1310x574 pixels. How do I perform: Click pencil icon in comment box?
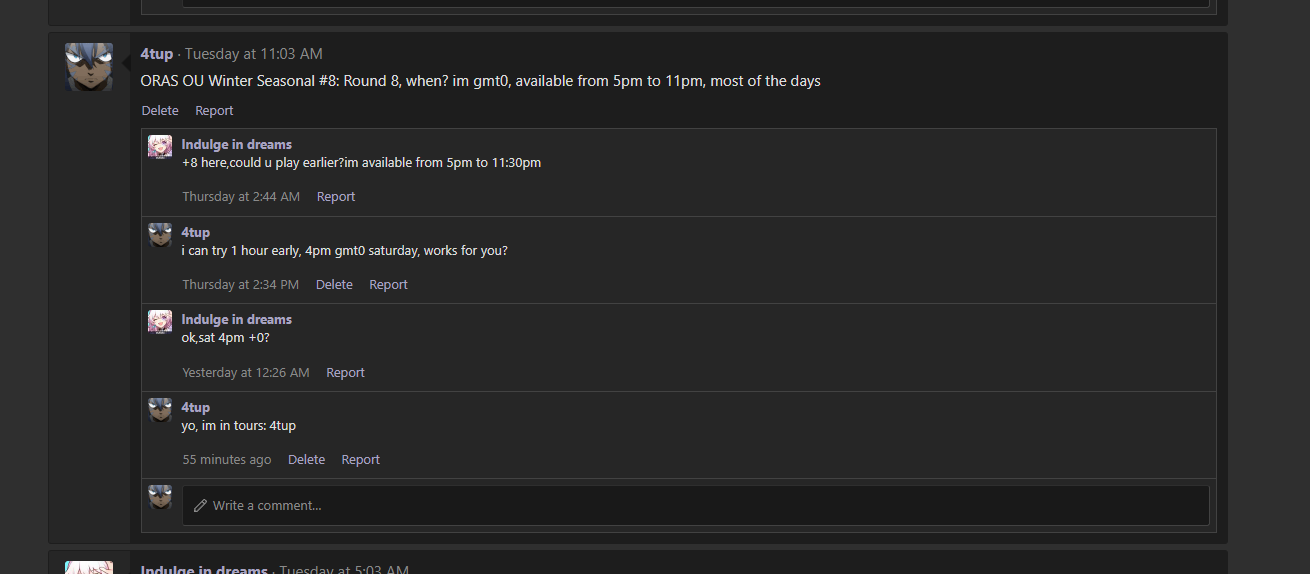201,506
